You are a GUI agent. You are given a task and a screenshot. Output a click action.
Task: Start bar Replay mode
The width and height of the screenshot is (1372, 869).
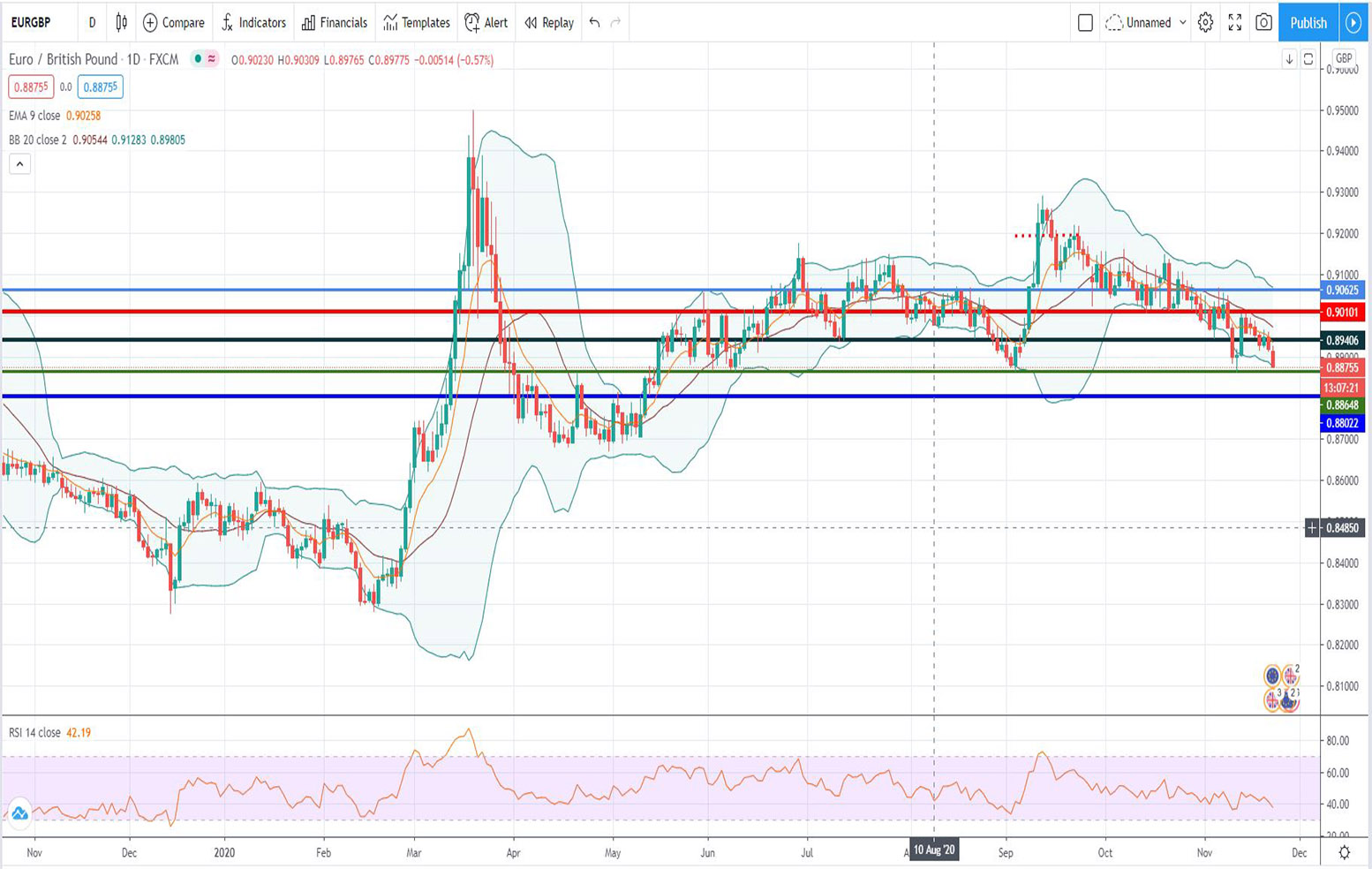tap(548, 23)
